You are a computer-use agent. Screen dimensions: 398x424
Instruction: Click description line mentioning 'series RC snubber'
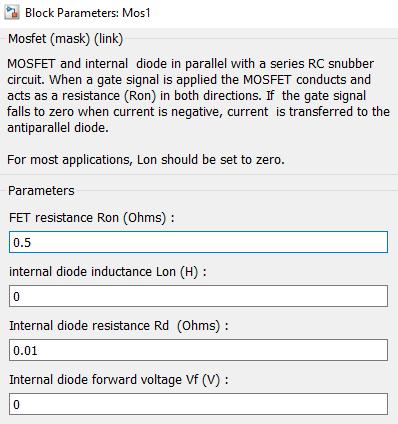coord(190,64)
